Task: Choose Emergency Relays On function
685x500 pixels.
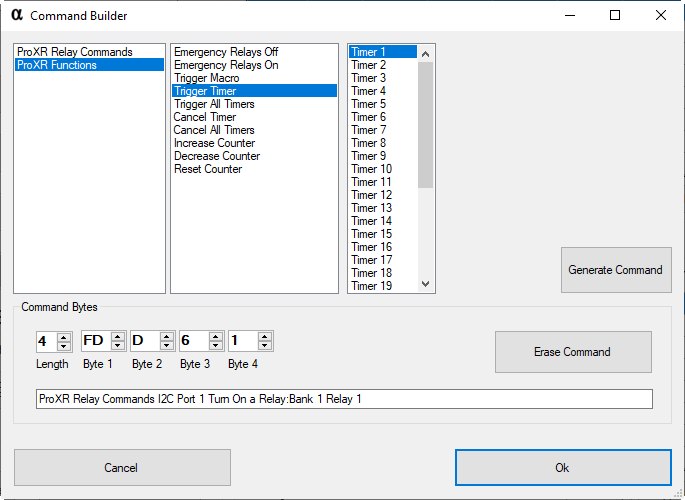Action: pos(254,65)
